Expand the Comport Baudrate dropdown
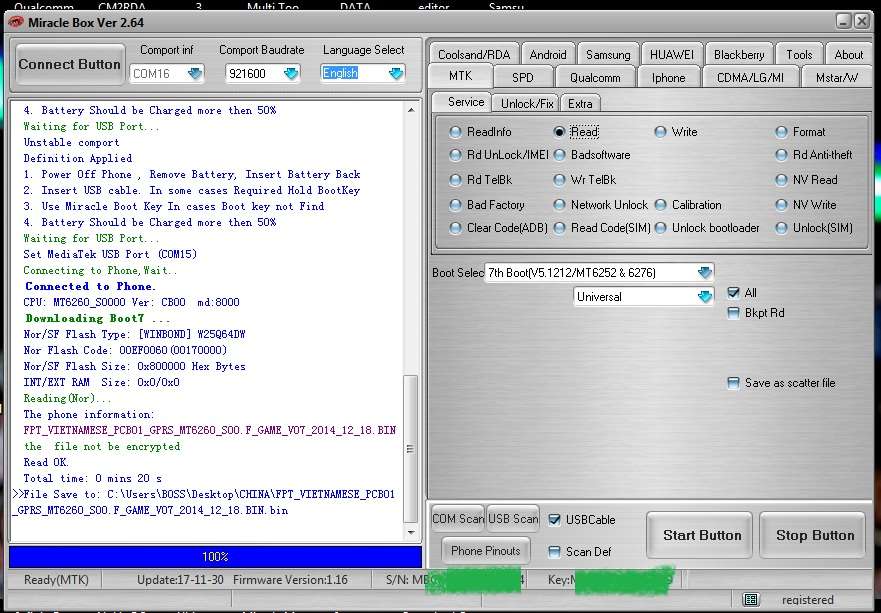Screen dimensions: 881x613 click(290, 73)
